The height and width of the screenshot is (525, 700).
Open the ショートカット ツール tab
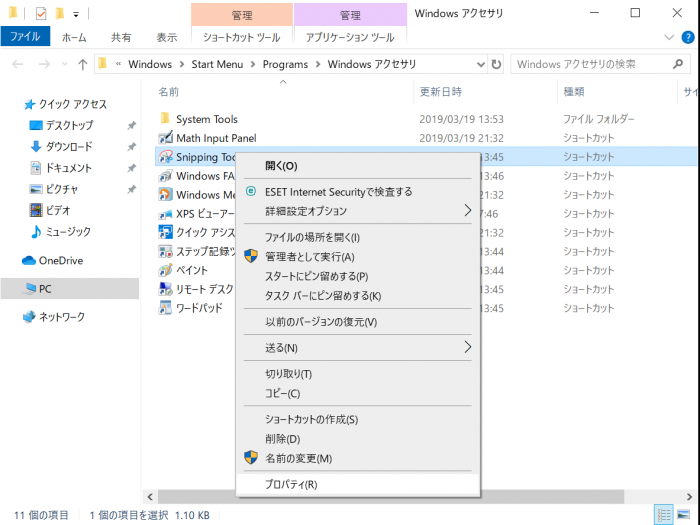pos(242,38)
